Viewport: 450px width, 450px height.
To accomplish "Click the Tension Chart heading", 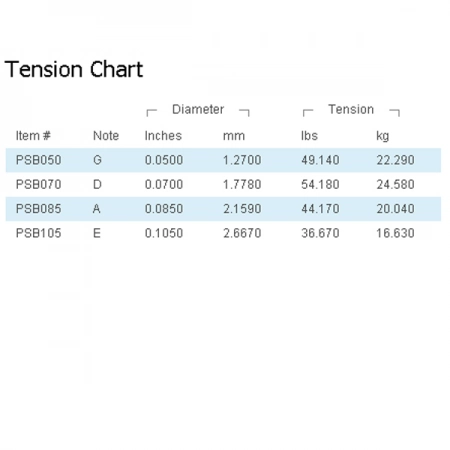I will click(74, 69).
